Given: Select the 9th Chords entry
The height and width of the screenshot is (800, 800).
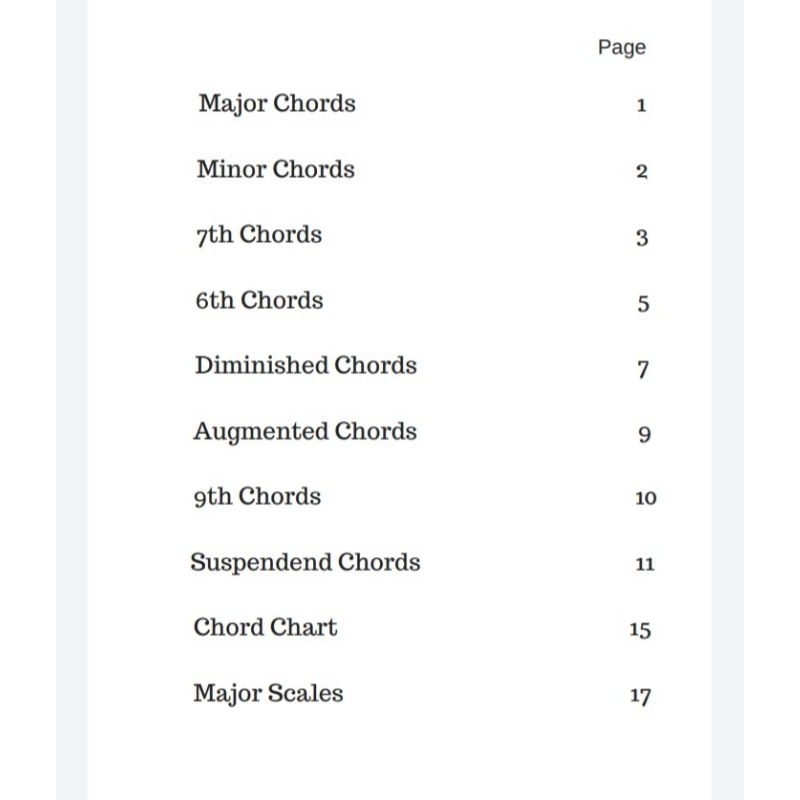Looking at the screenshot, I should [x=257, y=497].
